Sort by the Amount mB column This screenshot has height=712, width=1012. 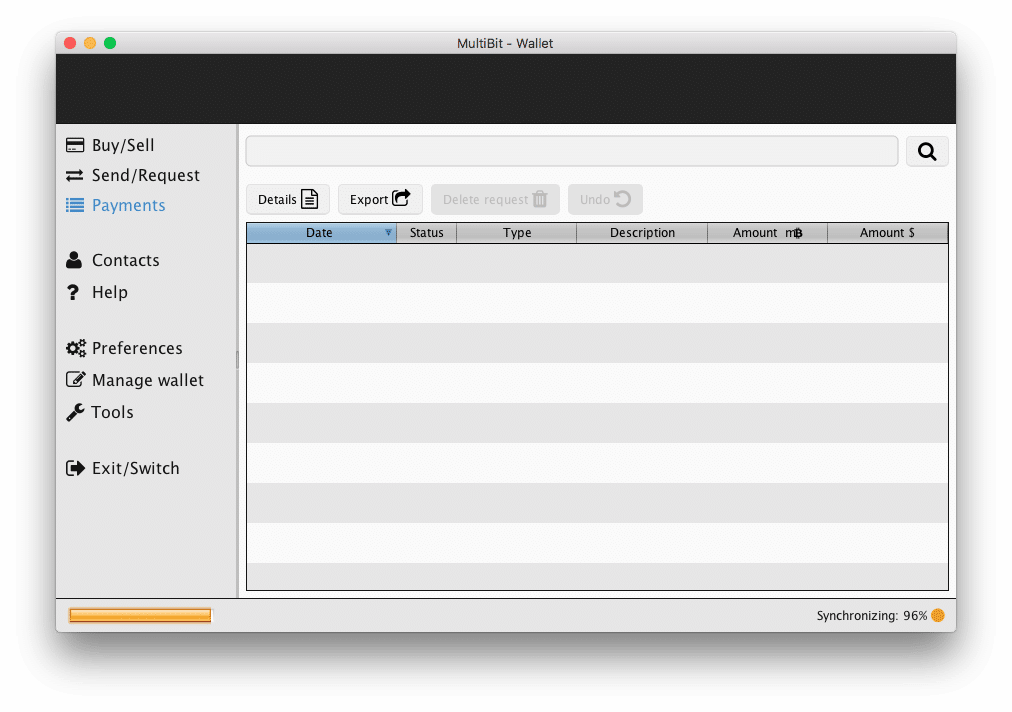tap(767, 233)
